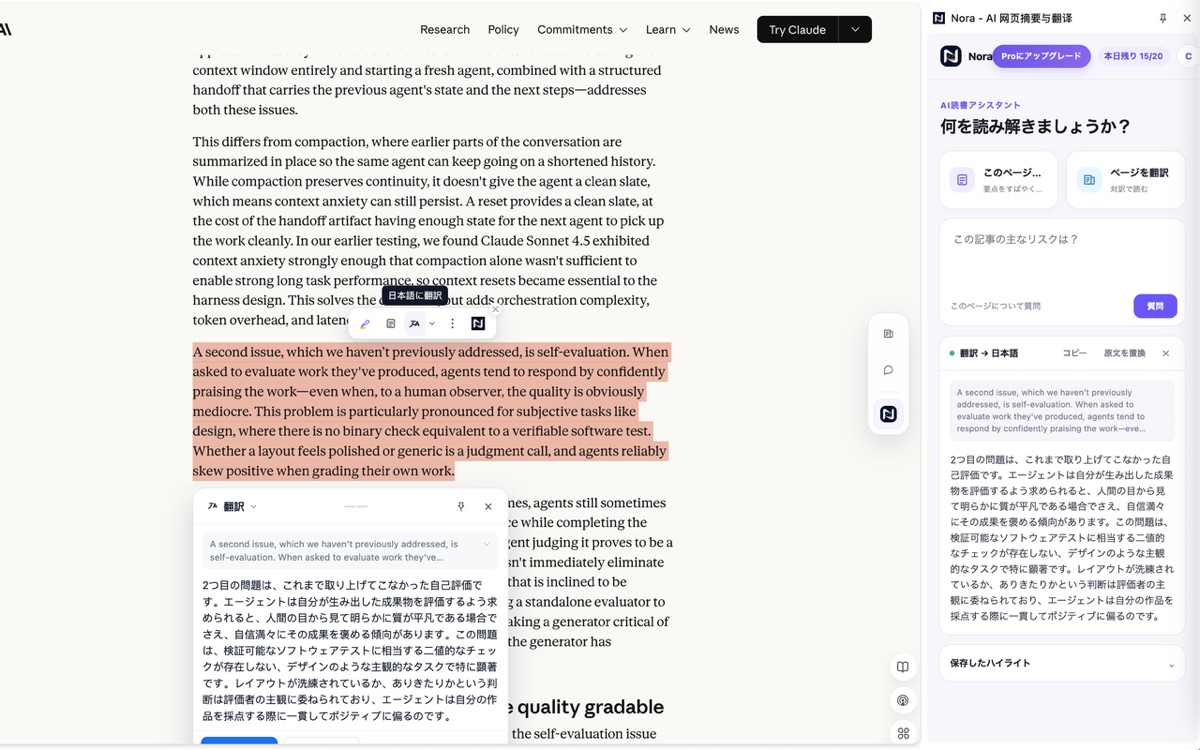Screen dimensions: 1200x750
Task: Open the Commitments dropdown menu
Action: coord(582,30)
